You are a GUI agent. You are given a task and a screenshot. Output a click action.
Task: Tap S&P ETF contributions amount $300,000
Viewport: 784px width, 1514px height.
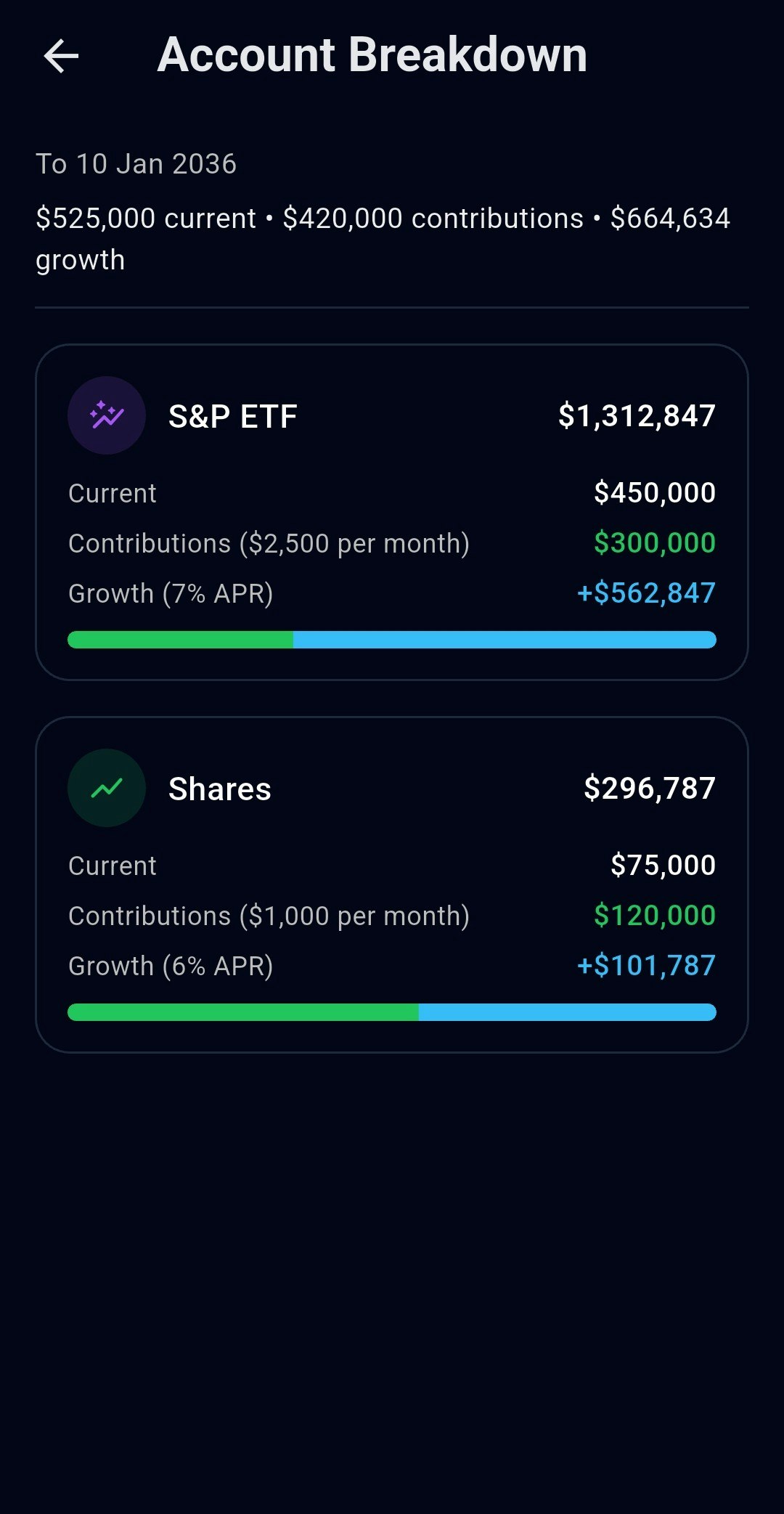655,543
